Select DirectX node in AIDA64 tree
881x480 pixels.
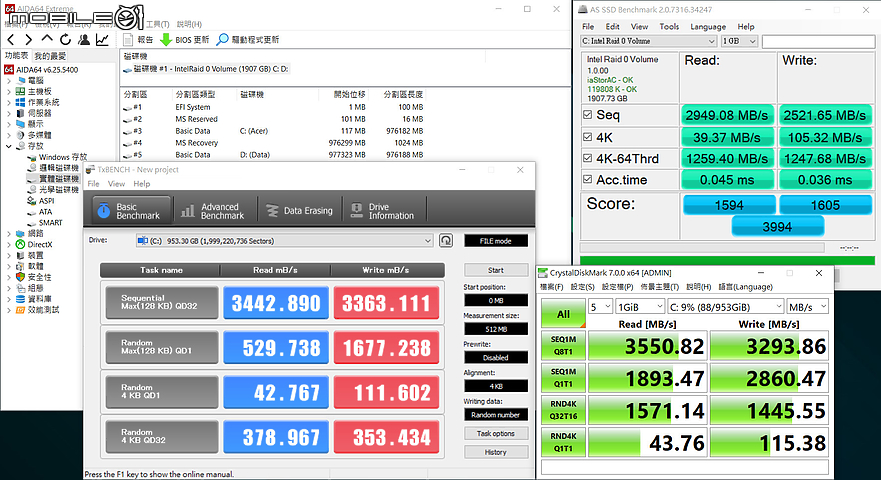coord(34,244)
